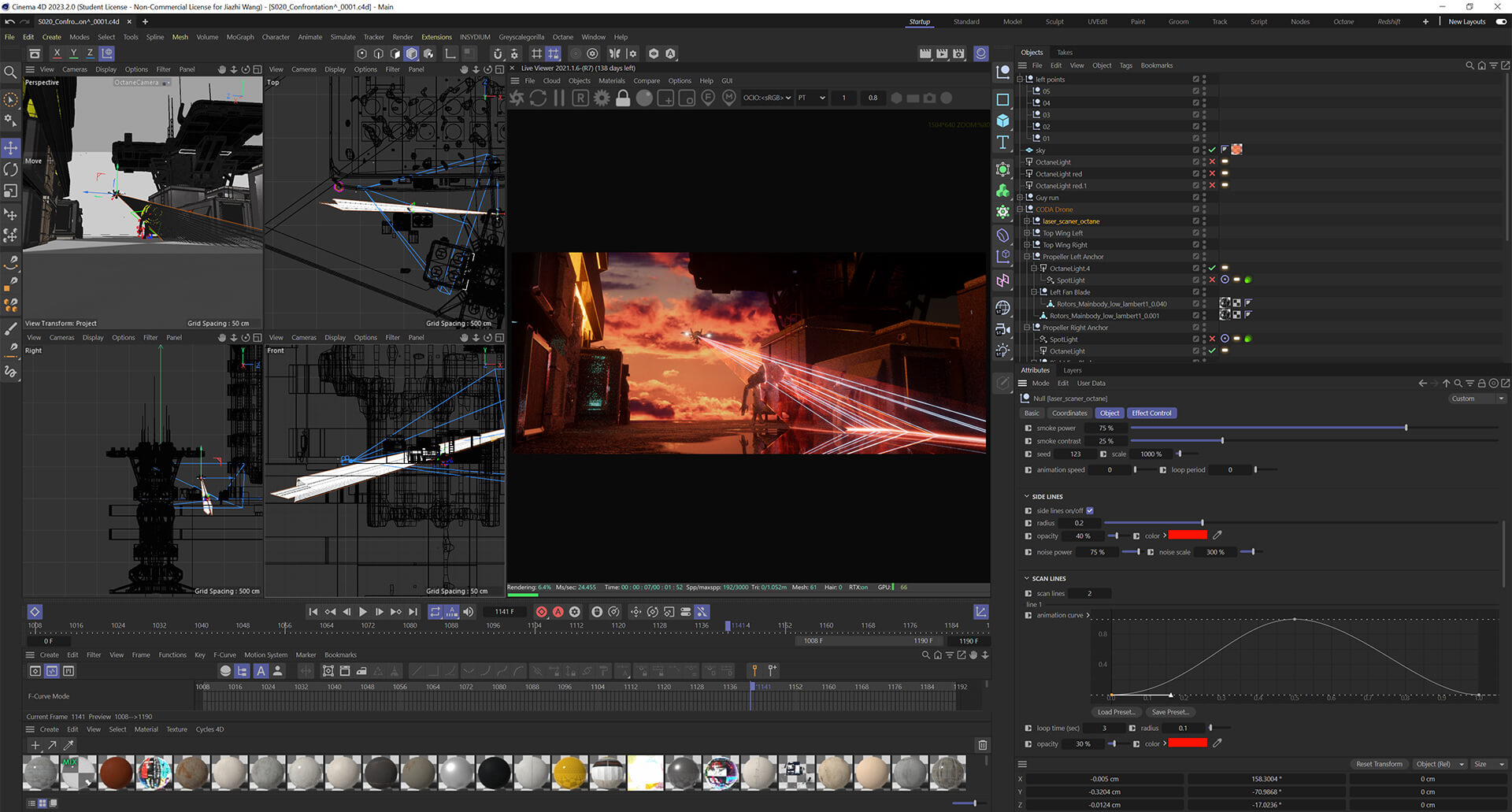Add a light from the right palette

(1002, 350)
